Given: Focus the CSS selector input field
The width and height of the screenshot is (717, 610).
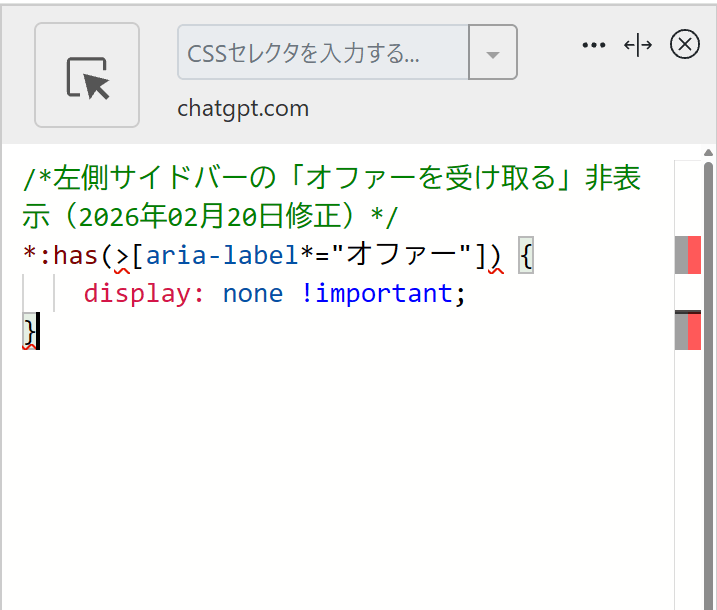Looking at the screenshot, I should coord(322,53).
